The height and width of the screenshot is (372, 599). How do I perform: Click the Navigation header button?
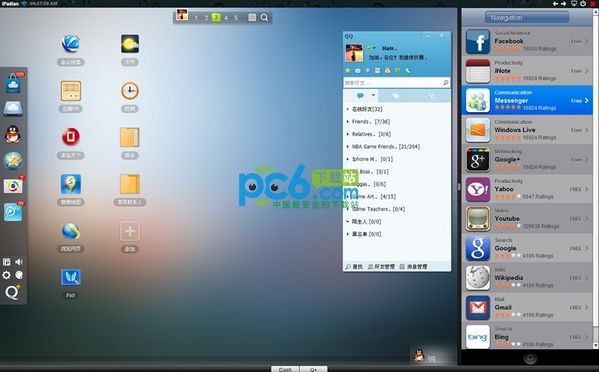[527, 18]
